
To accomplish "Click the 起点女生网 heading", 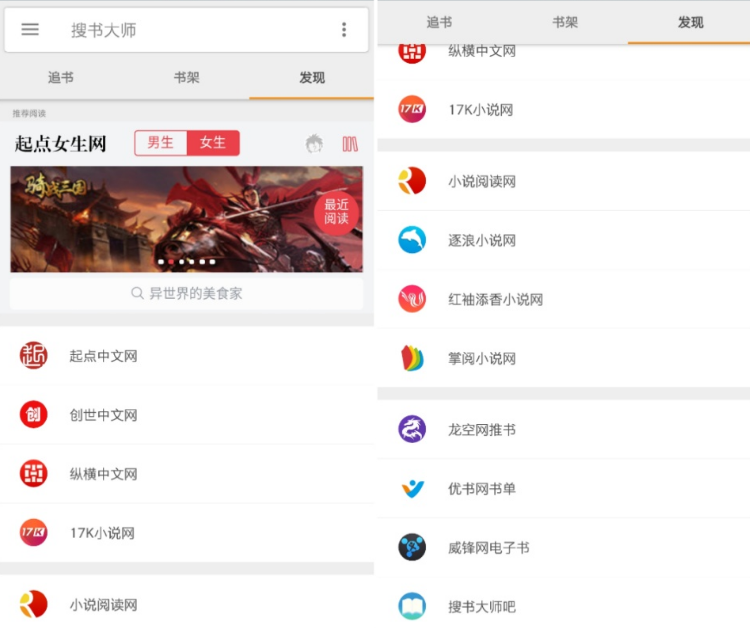I will [60, 143].
